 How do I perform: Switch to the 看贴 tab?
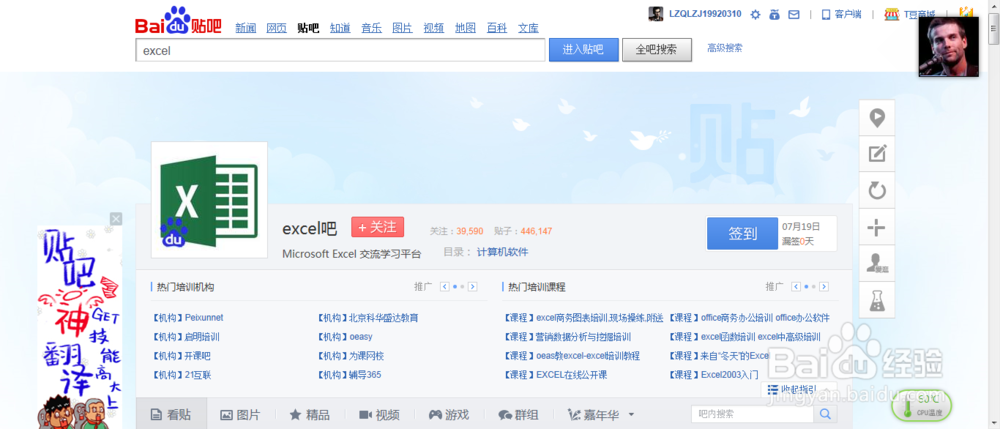(x=172, y=415)
